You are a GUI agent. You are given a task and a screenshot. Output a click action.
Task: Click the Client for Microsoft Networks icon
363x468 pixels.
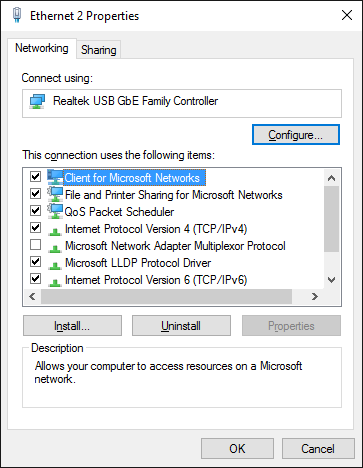click(x=55, y=177)
